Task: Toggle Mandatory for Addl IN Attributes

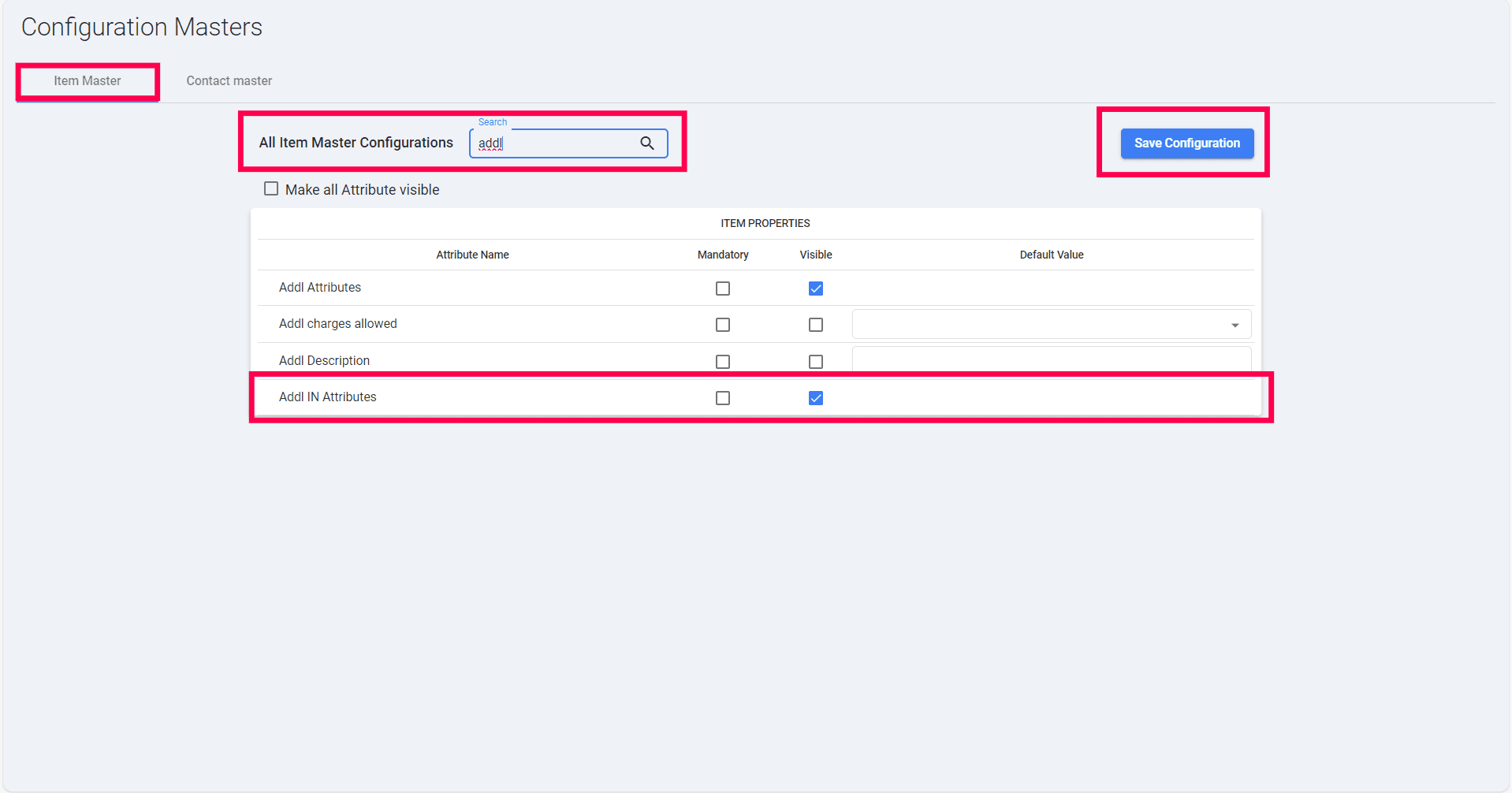Action: coord(722,398)
